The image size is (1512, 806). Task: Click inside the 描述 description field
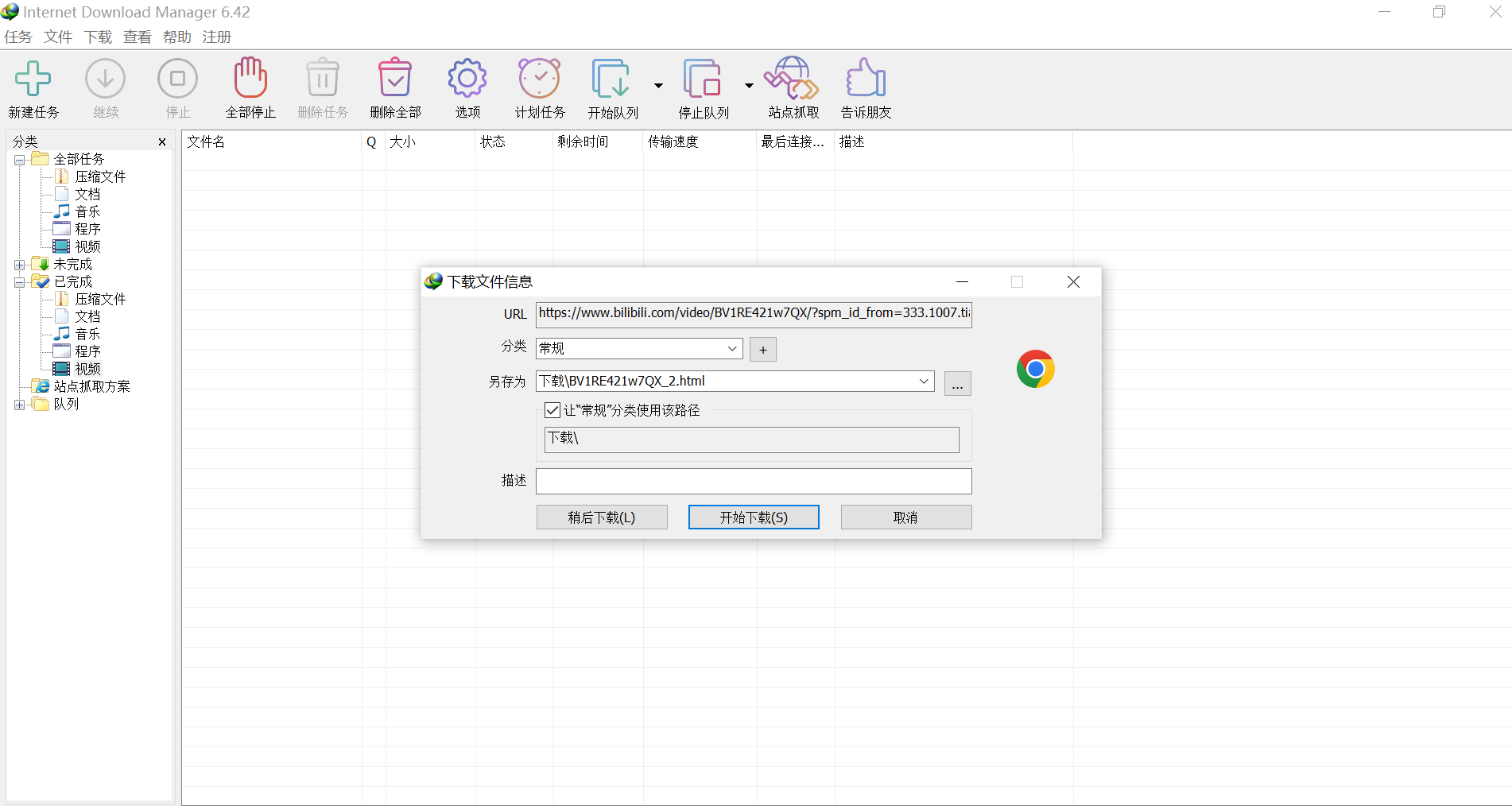[x=753, y=481]
